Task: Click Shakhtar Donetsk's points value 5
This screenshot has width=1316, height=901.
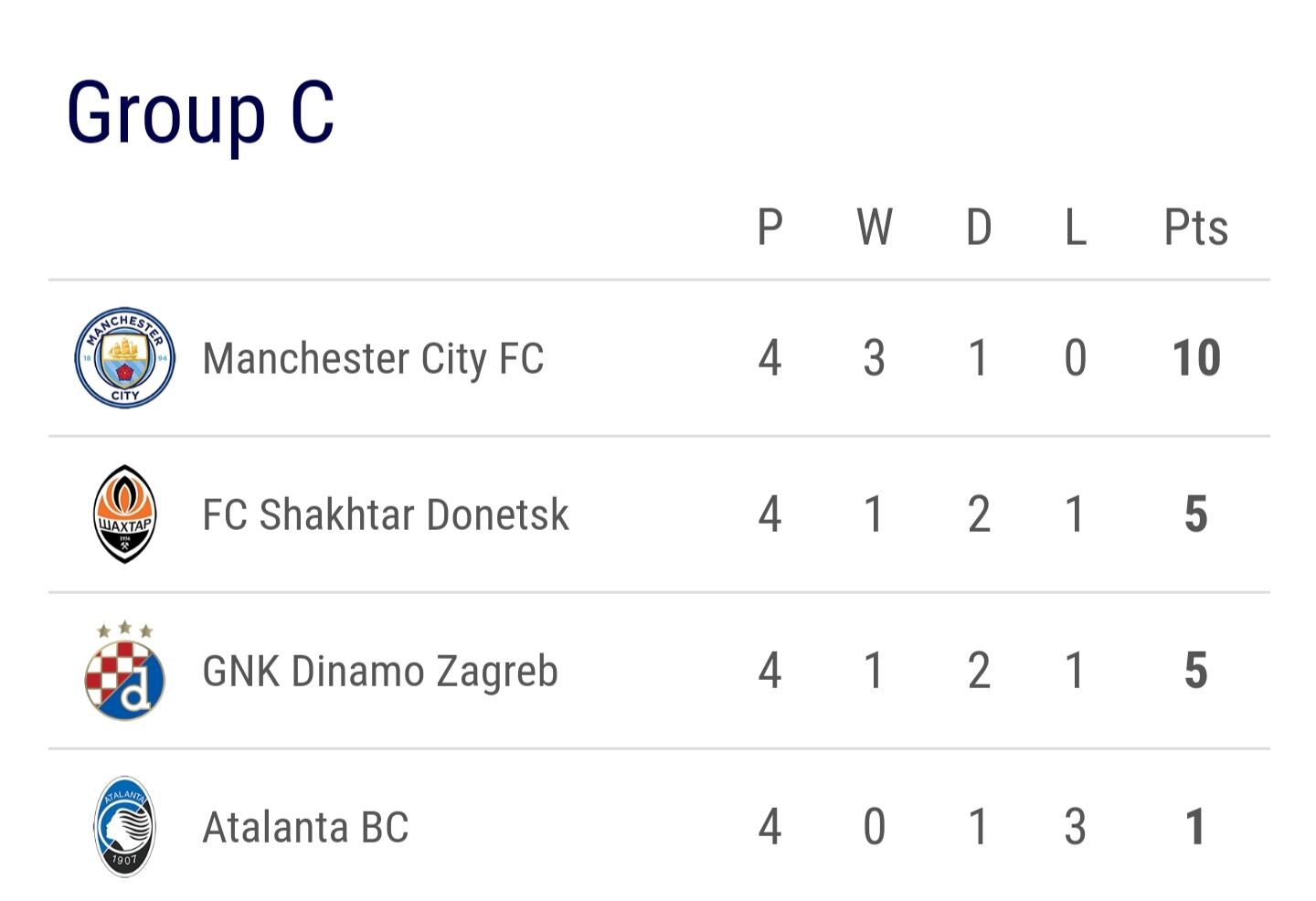Action: (1196, 514)
